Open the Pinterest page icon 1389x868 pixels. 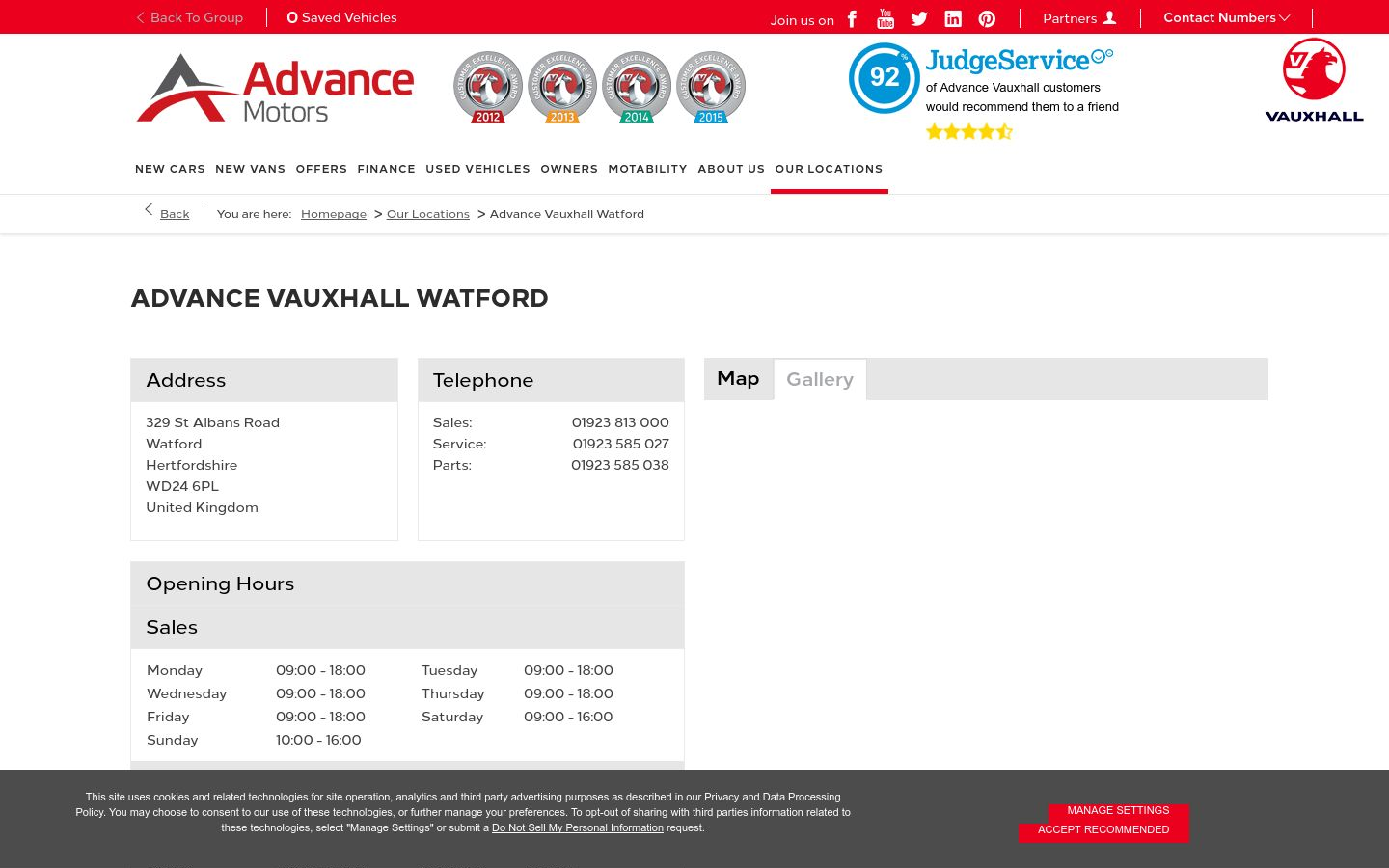click(x=987, y=18)
